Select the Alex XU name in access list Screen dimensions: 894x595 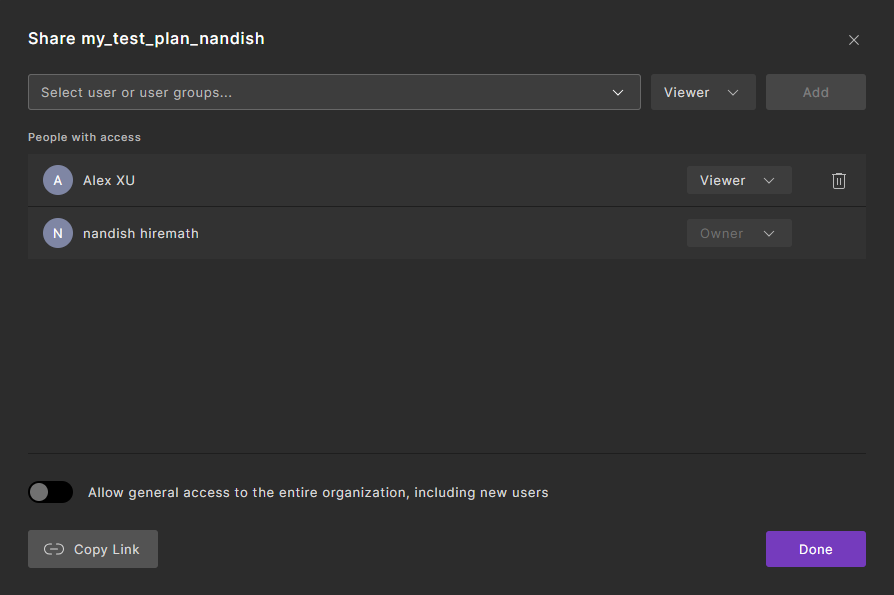point(109,181)
